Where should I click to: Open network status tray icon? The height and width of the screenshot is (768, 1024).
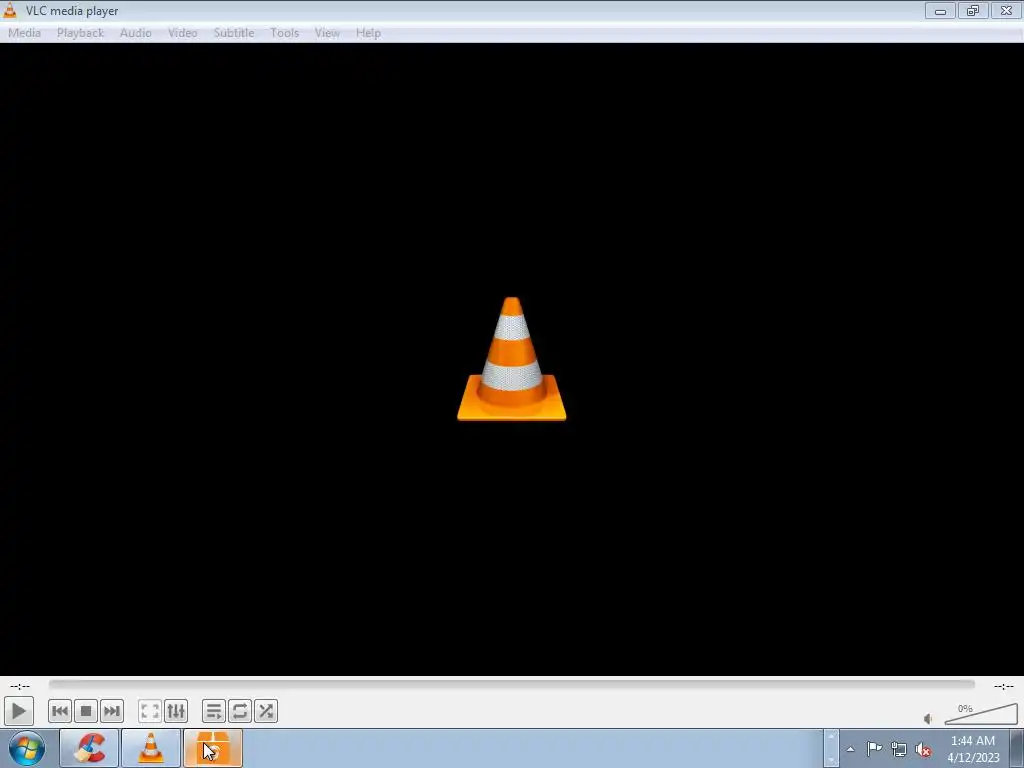pyautogui.click(x=899, y=749)
